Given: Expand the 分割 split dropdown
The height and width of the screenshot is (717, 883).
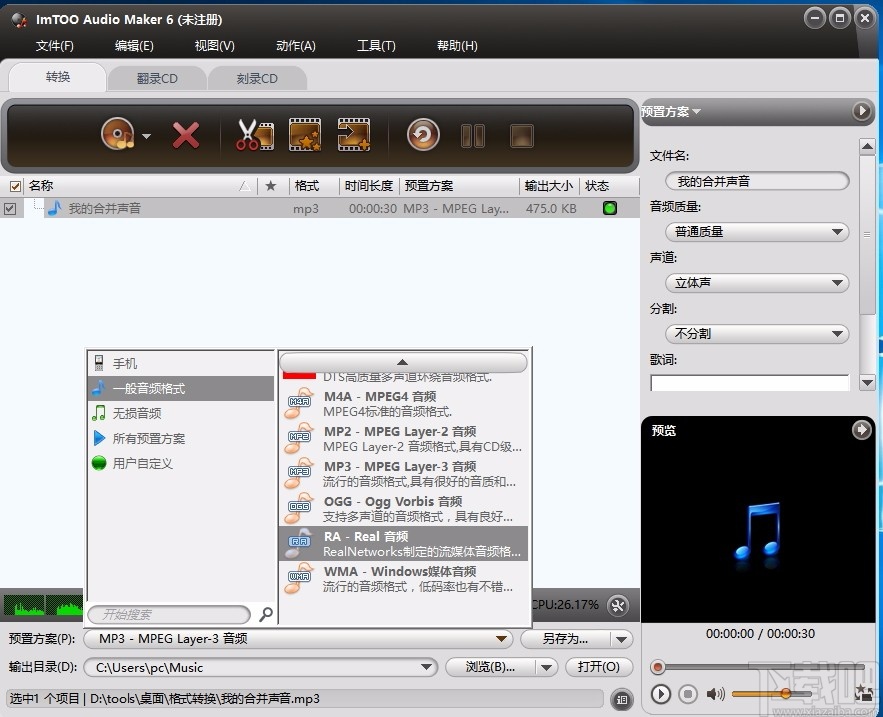Looking at the screenshot, I should coord(756,333).
